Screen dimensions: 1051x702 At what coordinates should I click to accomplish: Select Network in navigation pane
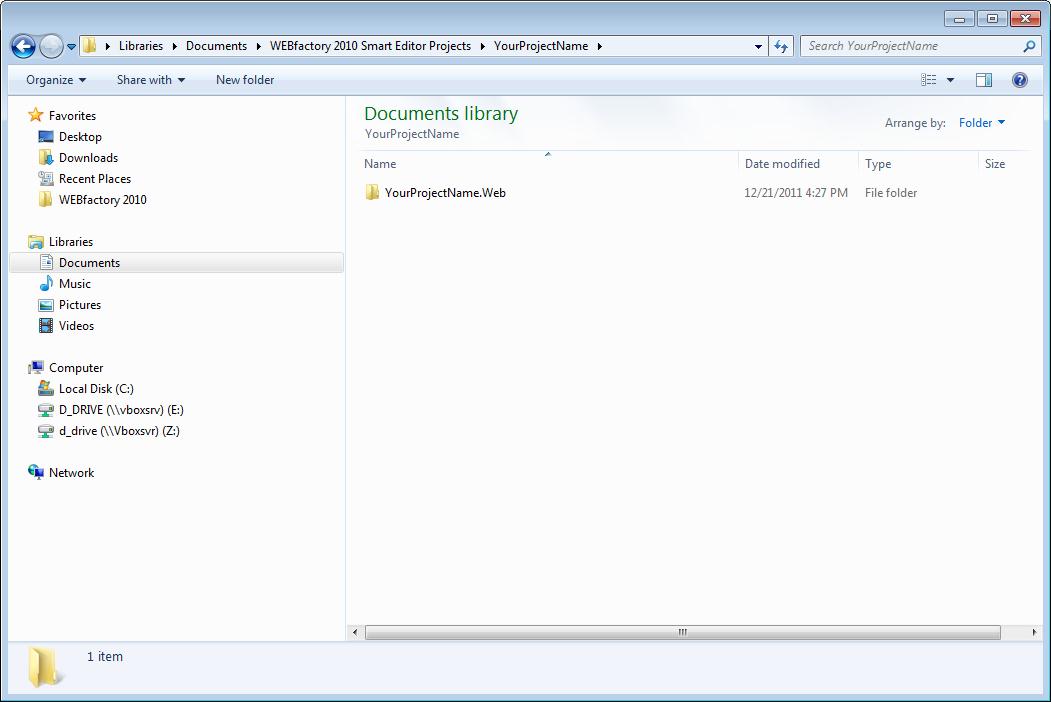[x=71, y=473]
